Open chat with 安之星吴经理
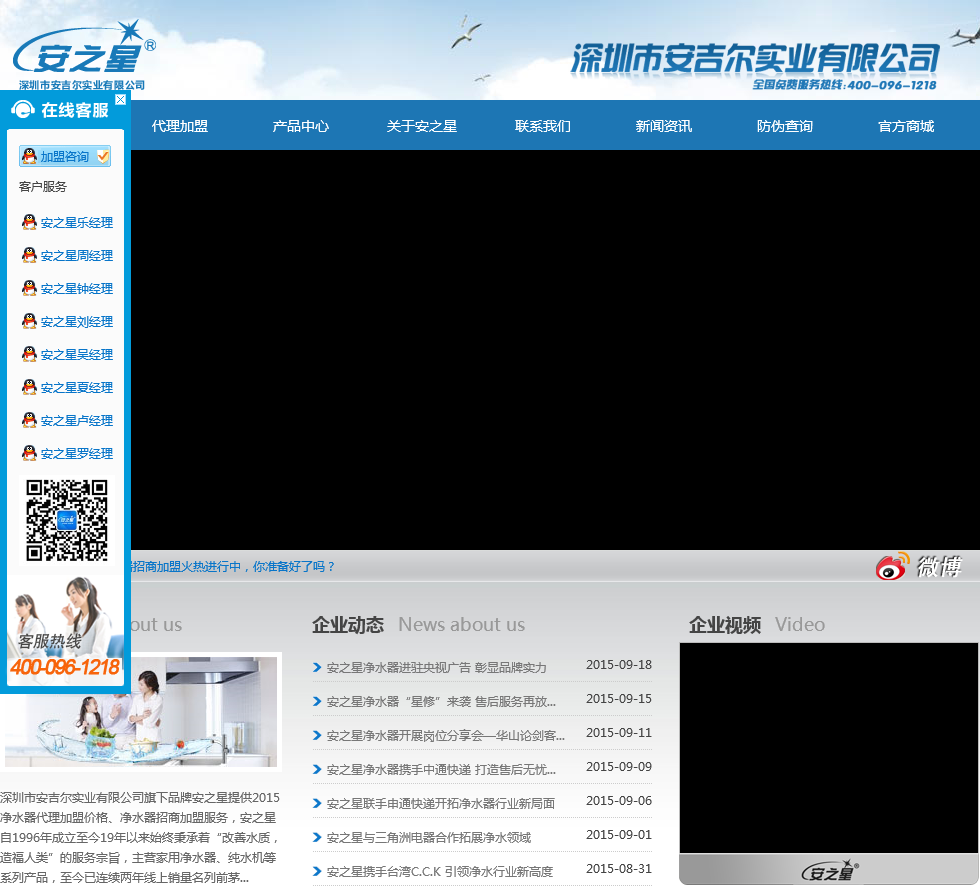This screenshot has width=980, height=891. click(77, 355)
